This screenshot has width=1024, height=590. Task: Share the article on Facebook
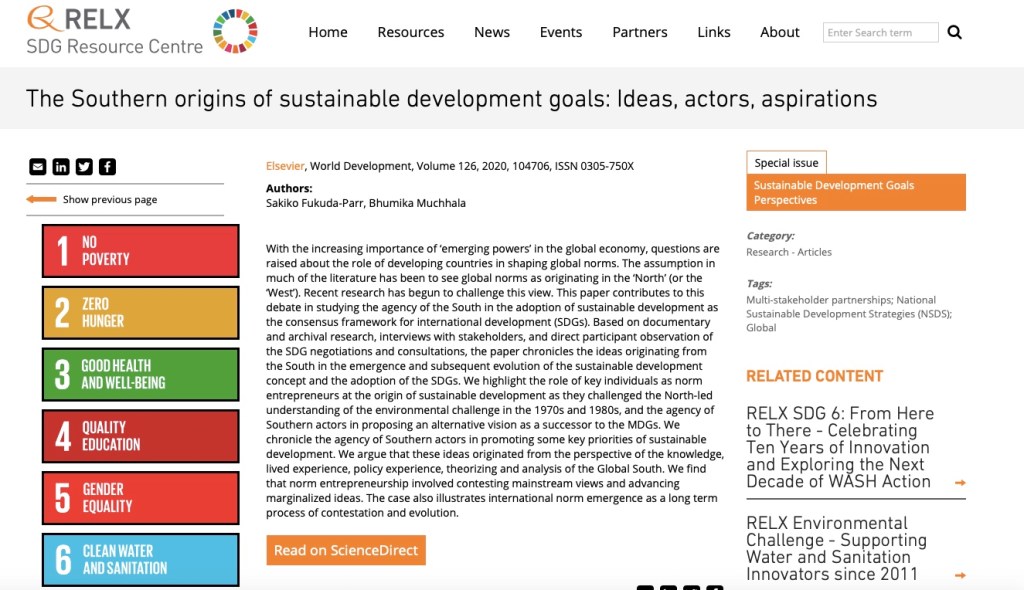(107, 167)
